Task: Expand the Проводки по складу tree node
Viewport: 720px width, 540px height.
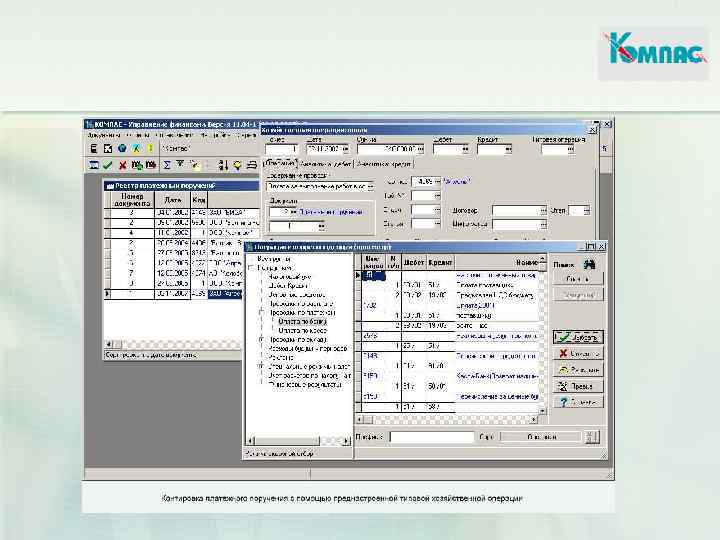Action: [261, 340]
